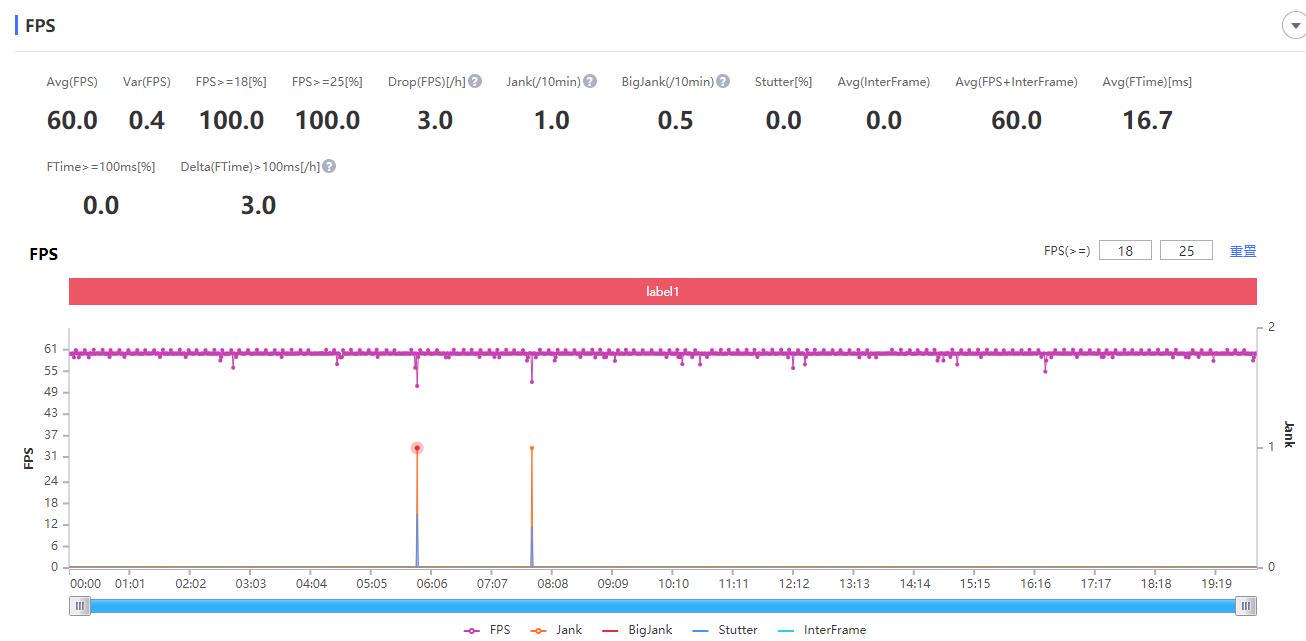Viewport: 1306px width, 641px height.
Task: Click the FPS threshold field showing 25
Action: (x=1186, y=251)
